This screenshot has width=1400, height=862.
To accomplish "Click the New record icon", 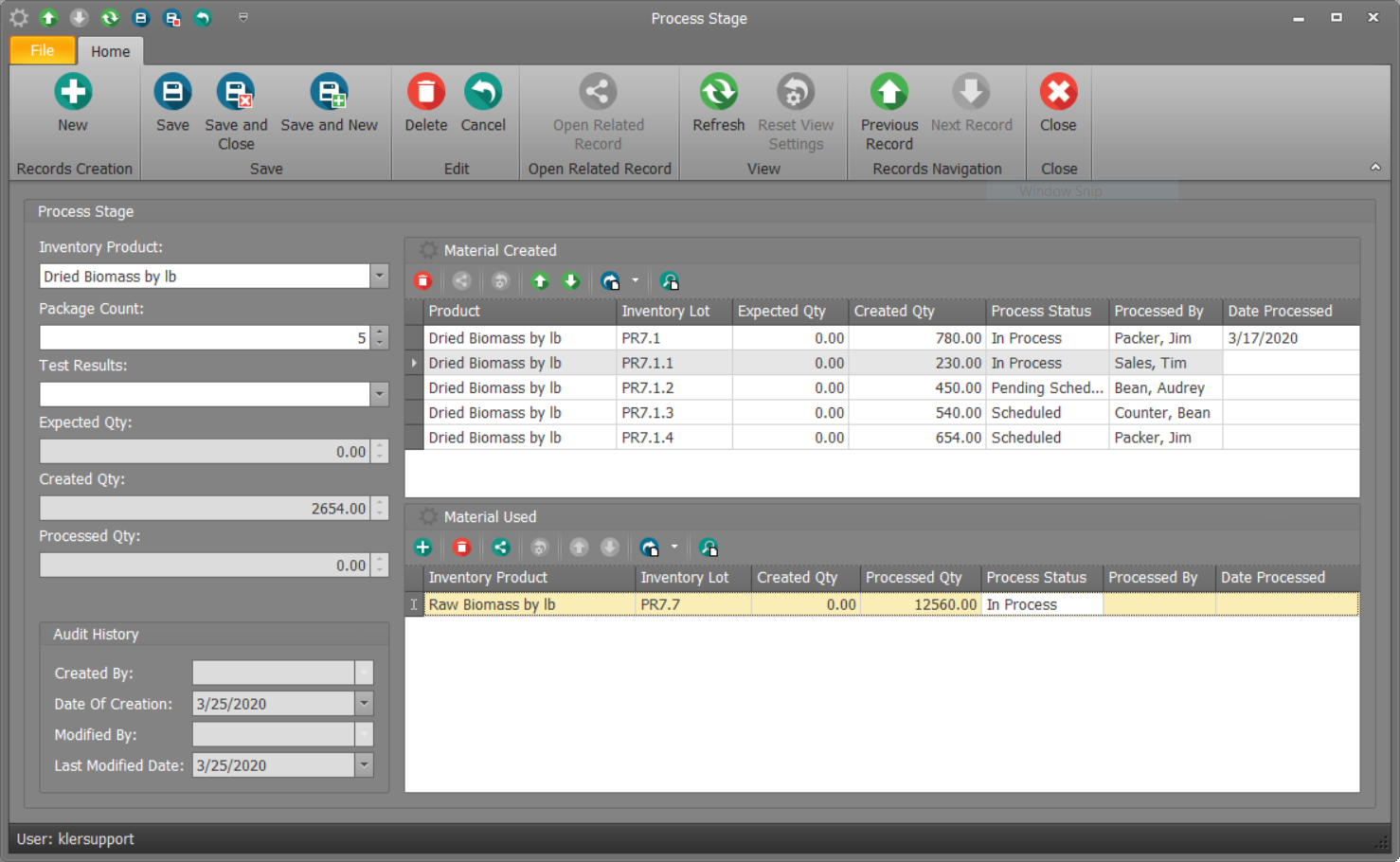I will [73, 93].
